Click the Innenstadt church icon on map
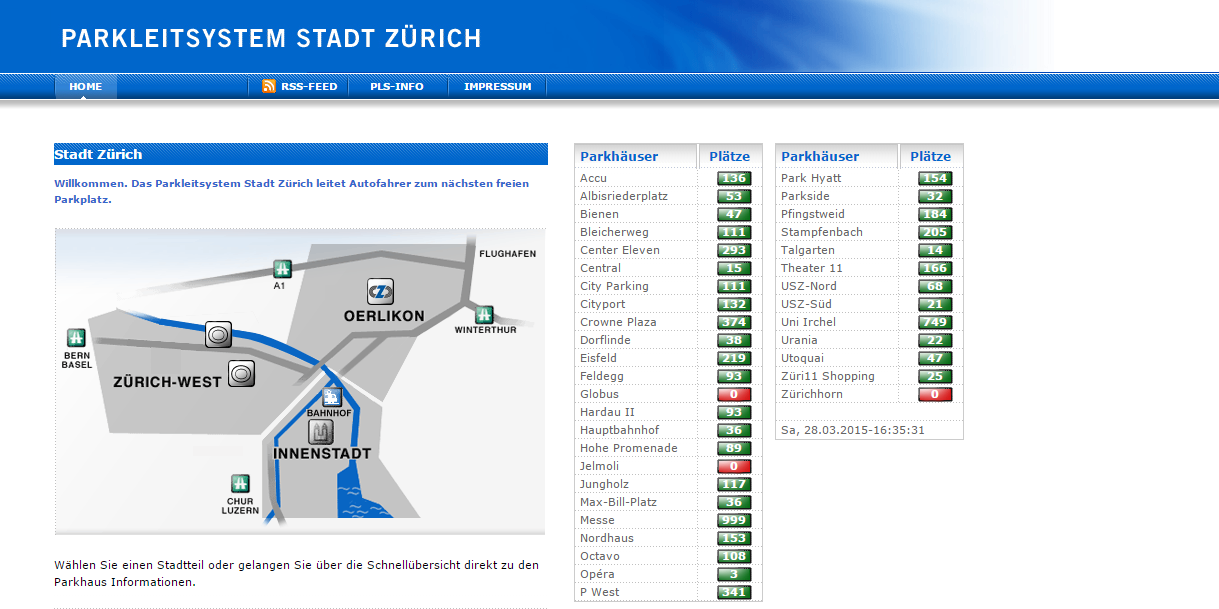Image resolution: width=1219 pixels, height=609 pixels. (x=321, y=432)
